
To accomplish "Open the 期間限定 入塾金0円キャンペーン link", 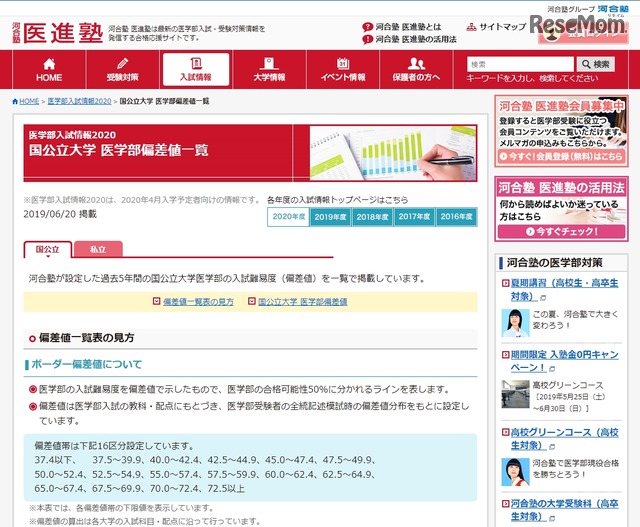I will tap(564, 361).
